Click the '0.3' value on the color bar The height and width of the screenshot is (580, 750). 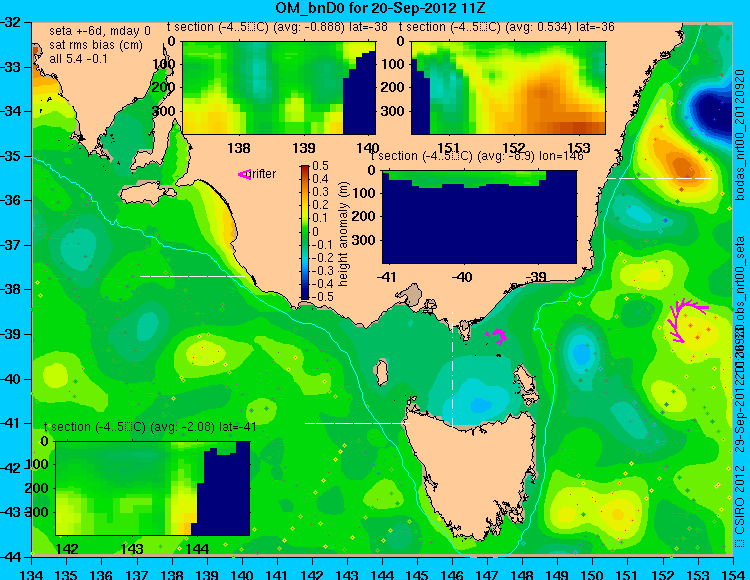(320, 192)
